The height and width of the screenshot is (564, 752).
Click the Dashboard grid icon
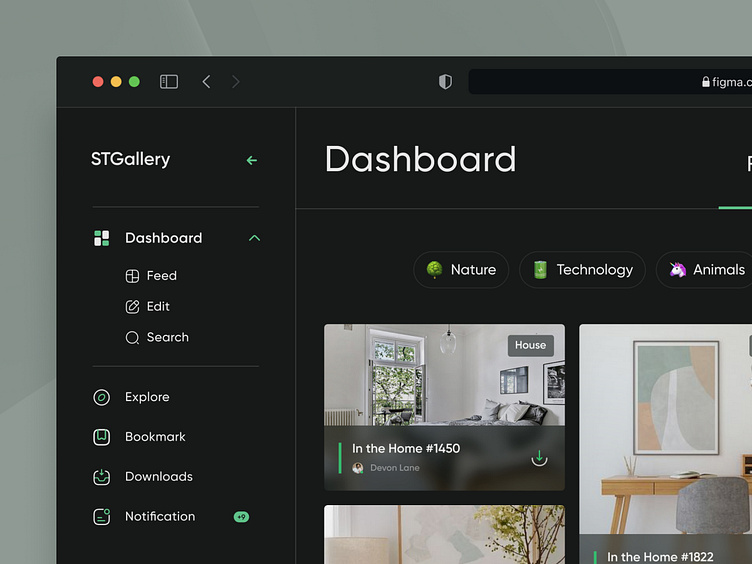click(x=101, y=238)
